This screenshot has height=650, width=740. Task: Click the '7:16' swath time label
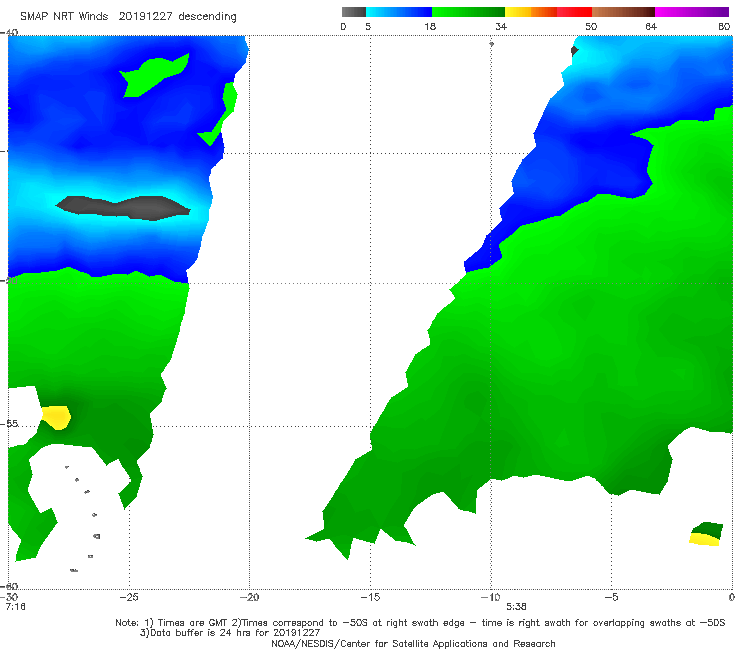(16, 607)
